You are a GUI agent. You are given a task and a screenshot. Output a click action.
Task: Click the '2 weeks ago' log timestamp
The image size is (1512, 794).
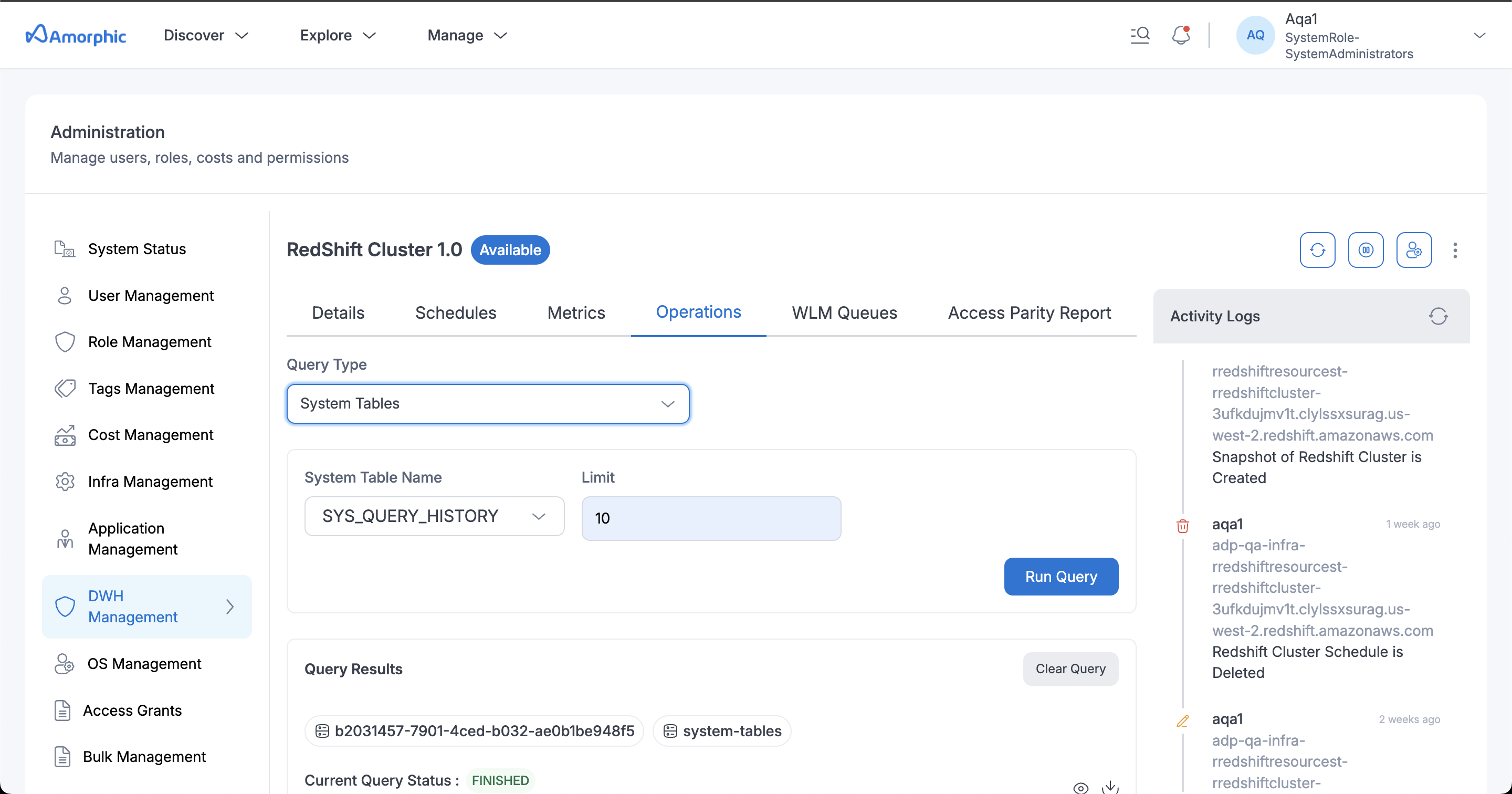[x=1409, y=719]
